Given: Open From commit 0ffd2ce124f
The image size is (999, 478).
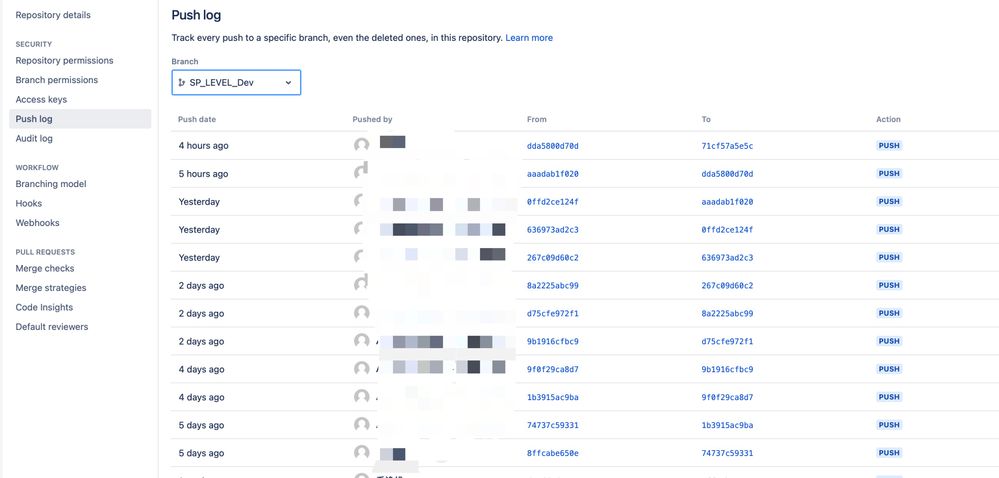Looking at the screenshot, I should (x=552, y=202).
